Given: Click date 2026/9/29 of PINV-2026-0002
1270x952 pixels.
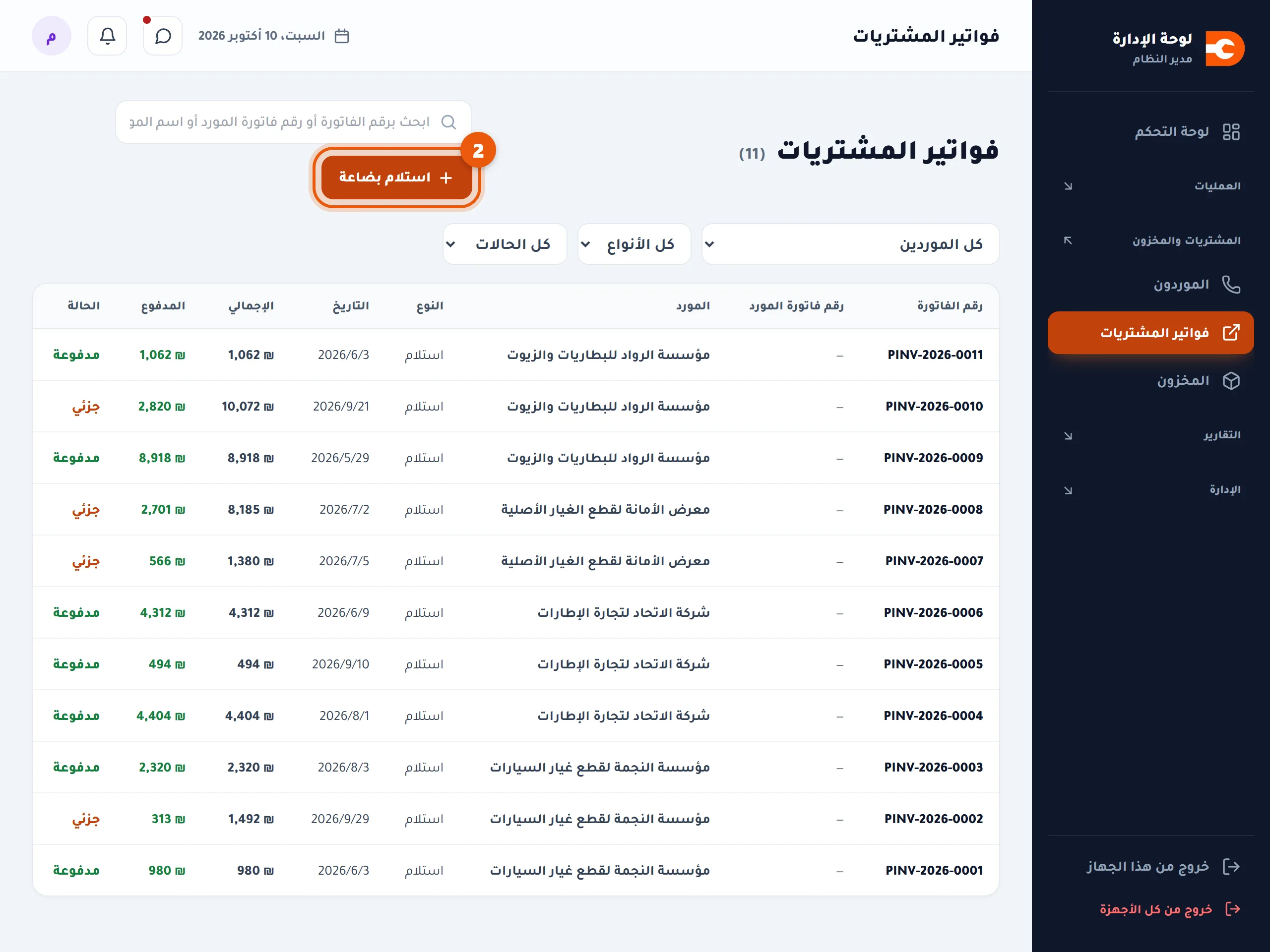Looking at the screenshot, I should point(340,819).
